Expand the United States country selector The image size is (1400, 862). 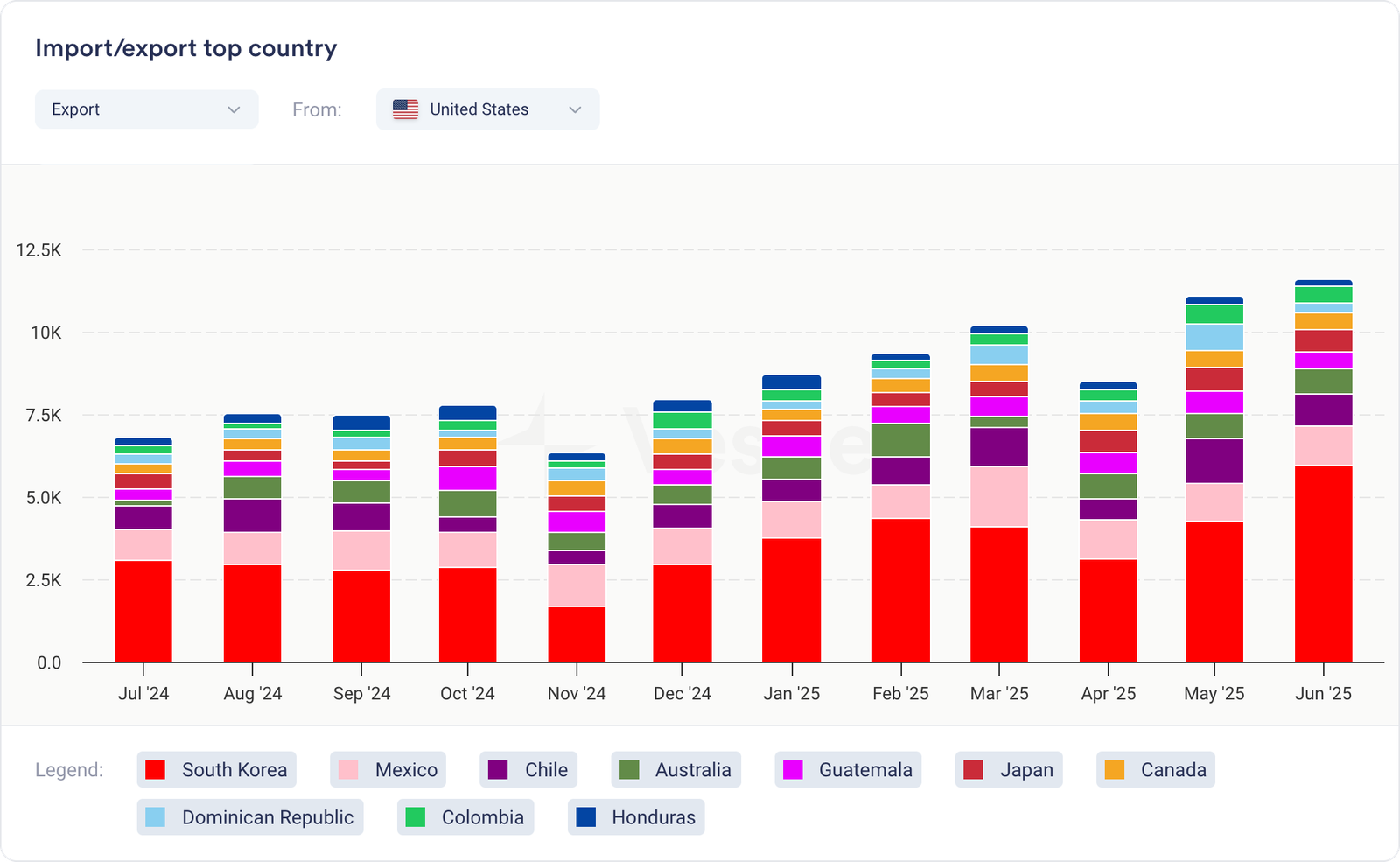pos(487,109)
